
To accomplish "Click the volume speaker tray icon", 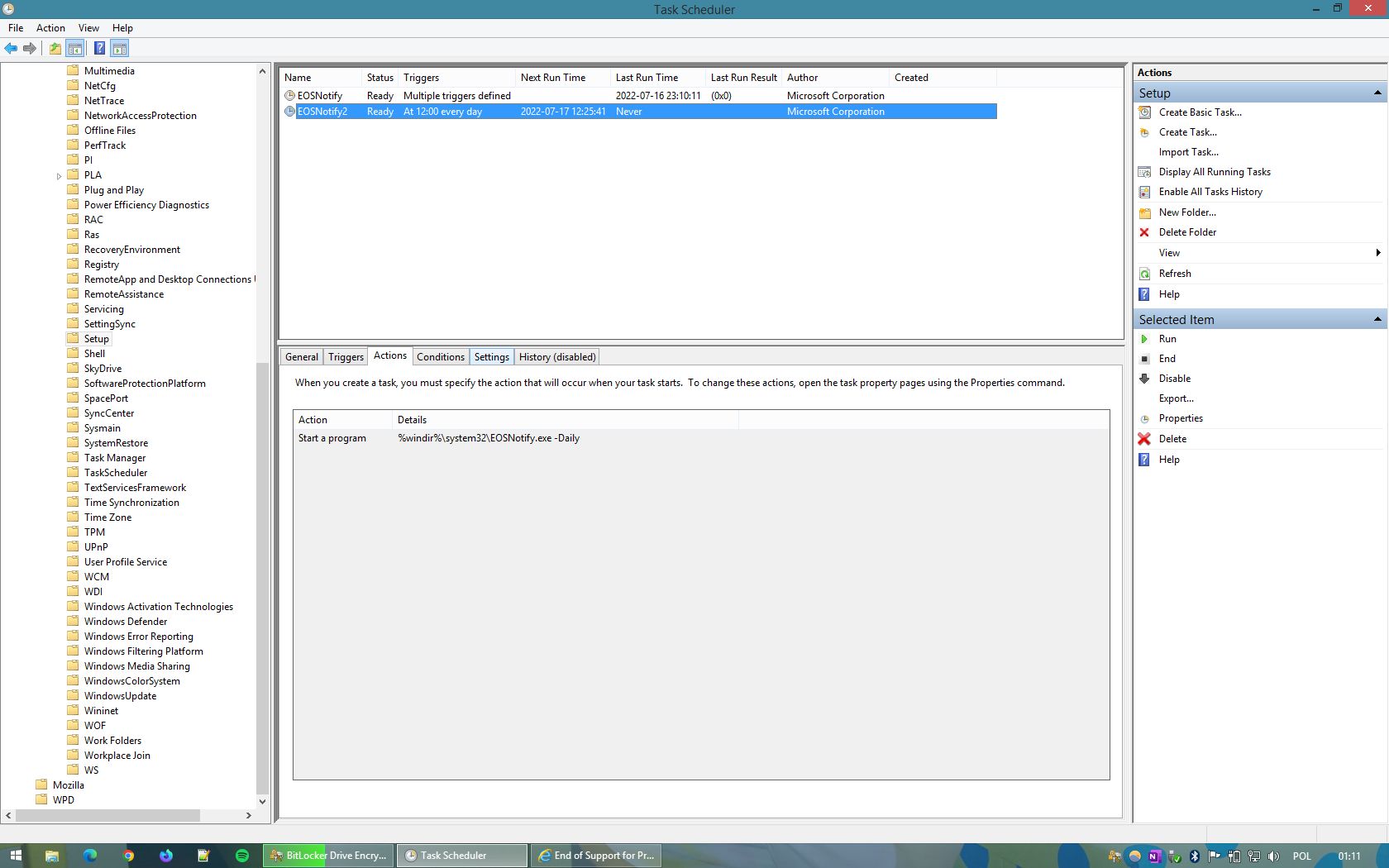I will 1273,856.
